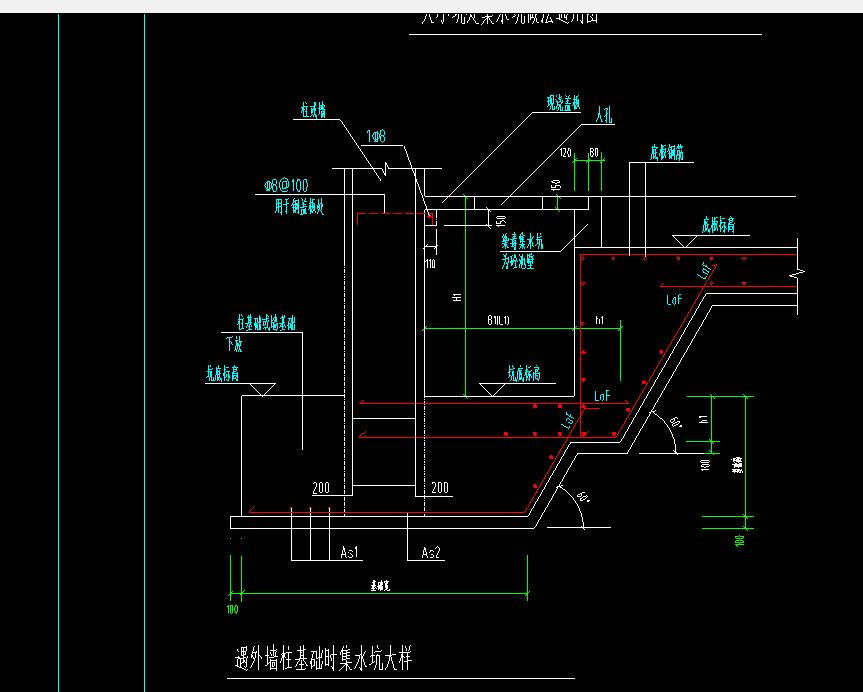Select the h1 label next to B1(L1)
The height and width of the screenshot is (692, 863).
pos(599,320)
